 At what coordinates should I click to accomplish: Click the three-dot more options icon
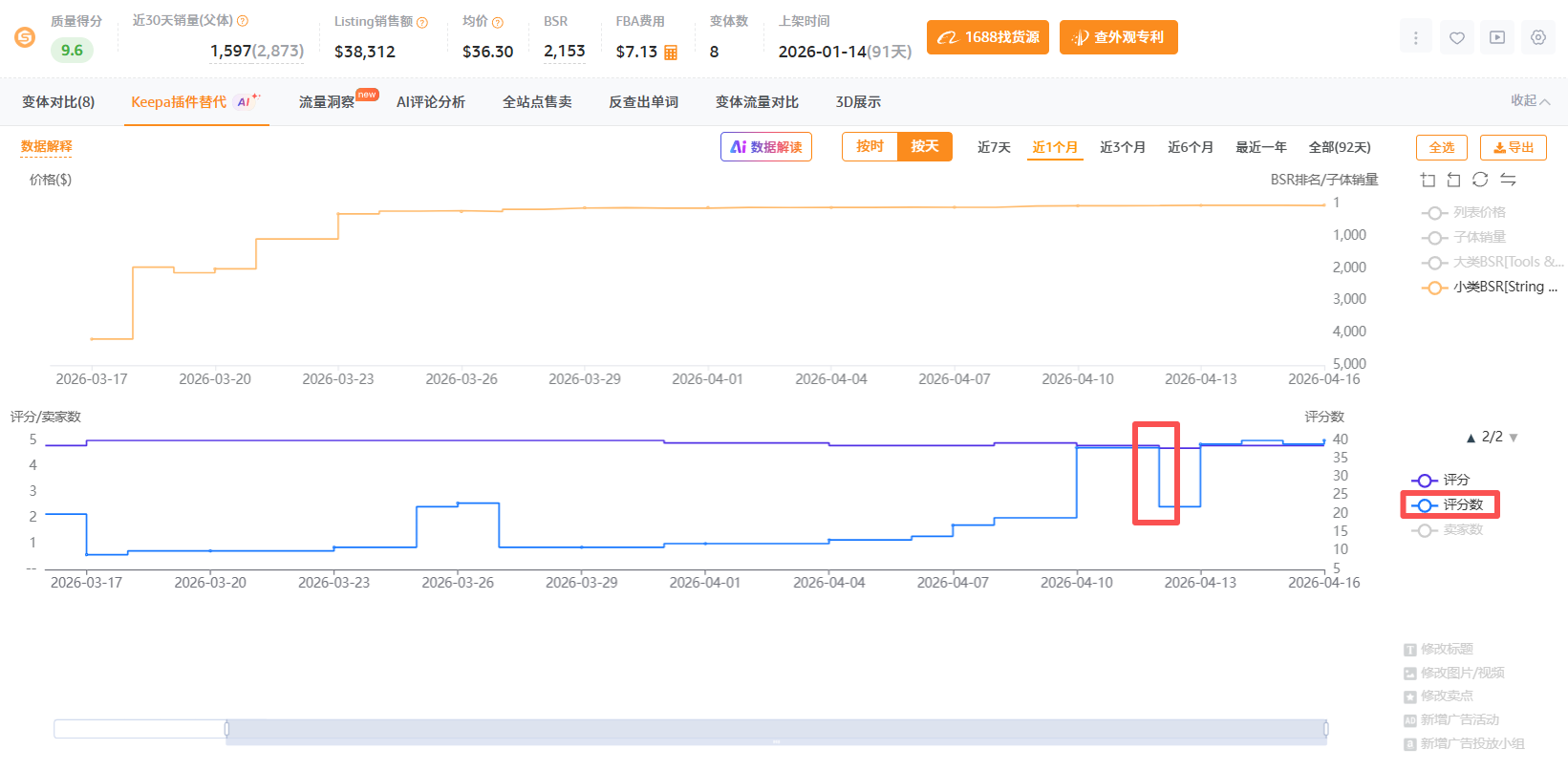(1415, 37)
